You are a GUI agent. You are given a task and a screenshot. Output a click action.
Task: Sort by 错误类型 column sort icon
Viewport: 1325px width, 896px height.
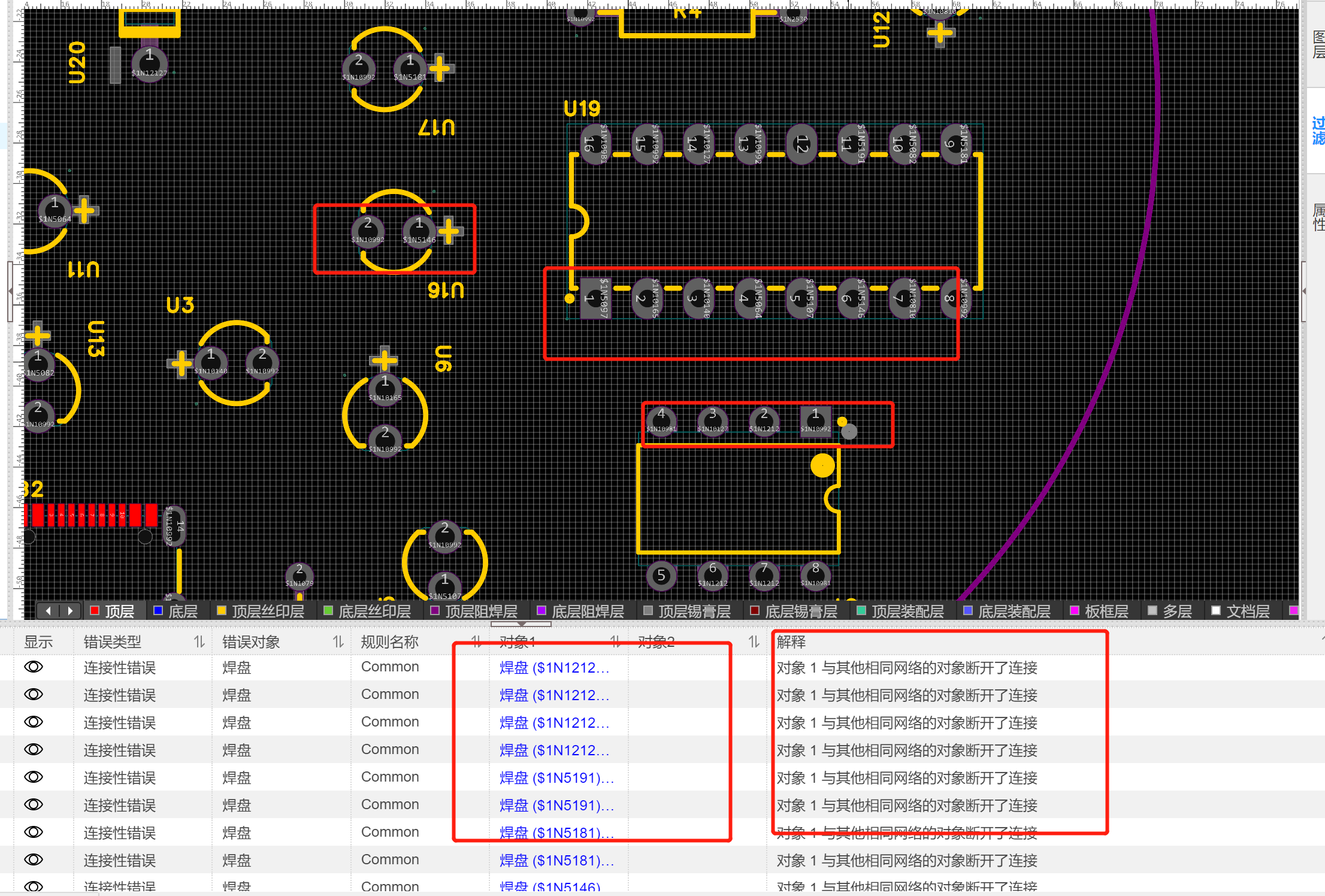(x=199, y=642)
